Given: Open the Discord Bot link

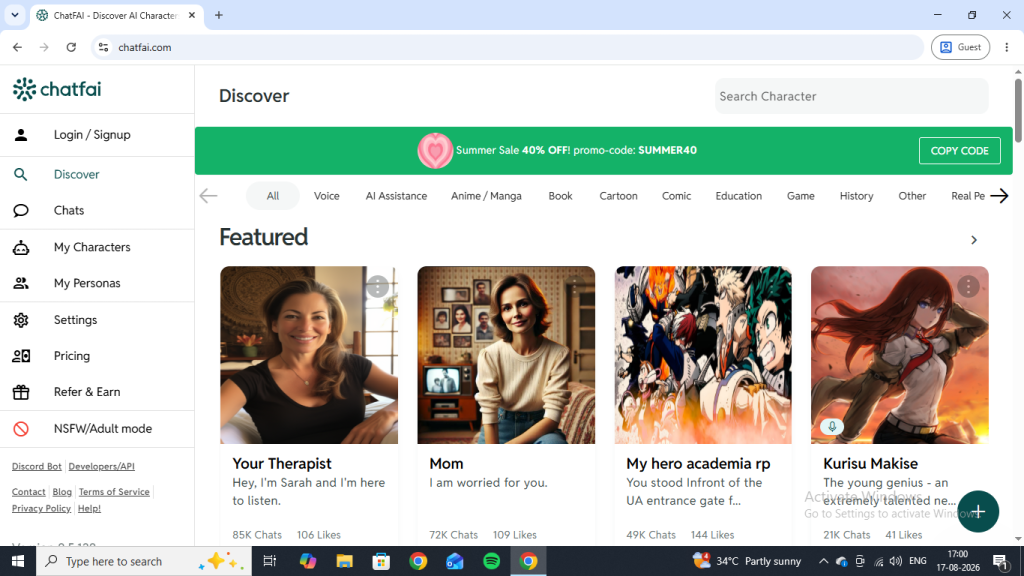Looking at the screenshot, I should [37, 466].
